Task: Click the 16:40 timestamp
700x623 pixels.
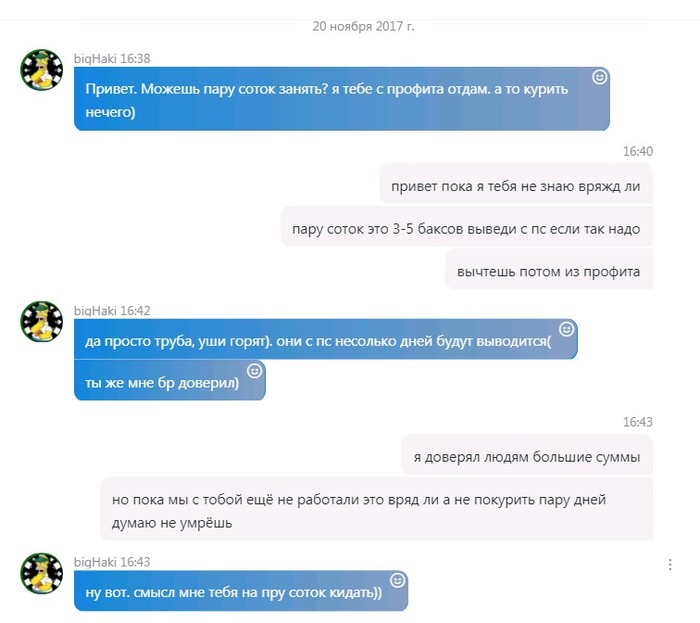Action: (x=638, y=151)
